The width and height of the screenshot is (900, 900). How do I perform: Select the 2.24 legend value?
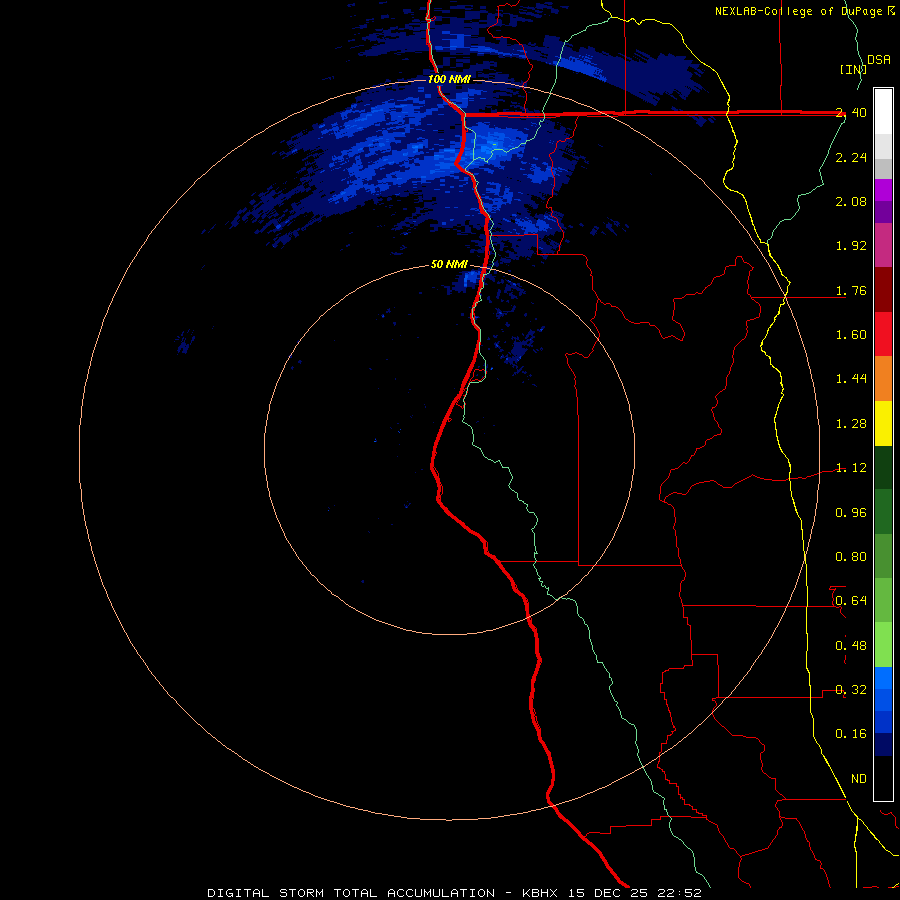[851, 157]
